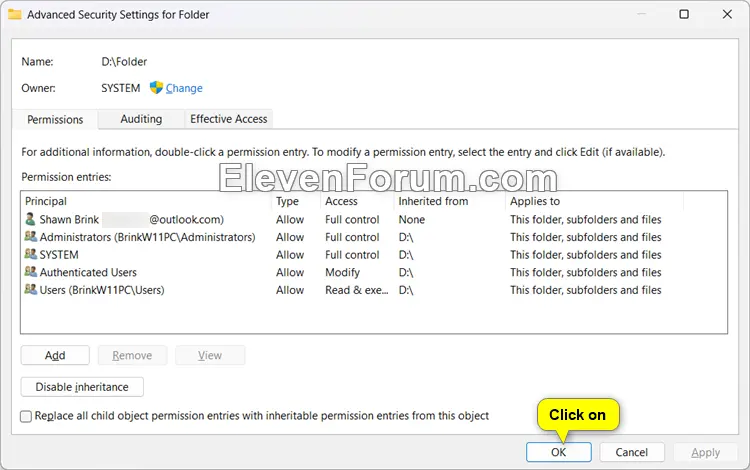Switch to the Permissions tab

coord(55,120)
